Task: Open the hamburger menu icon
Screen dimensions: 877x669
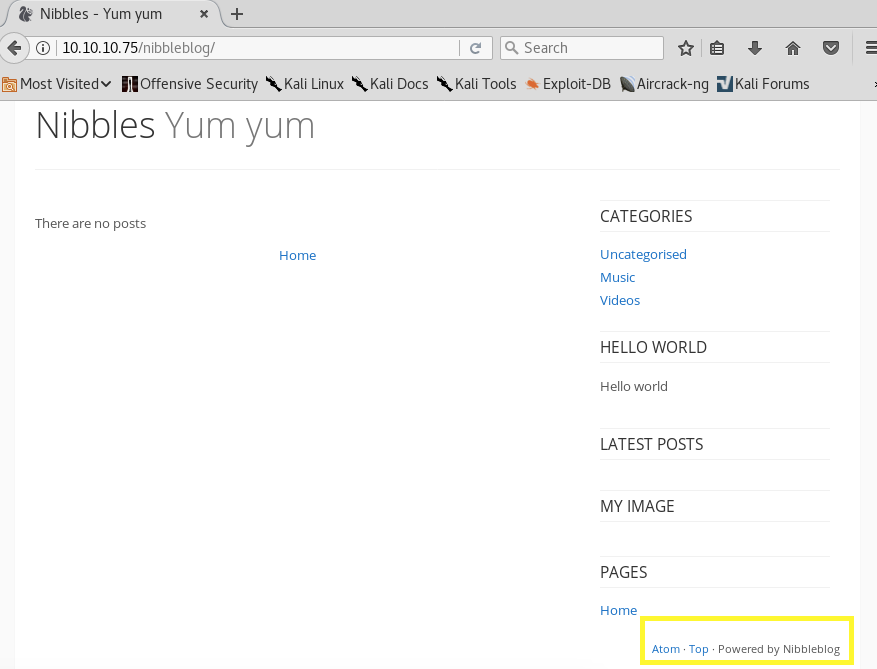Action: click(869, 48)
